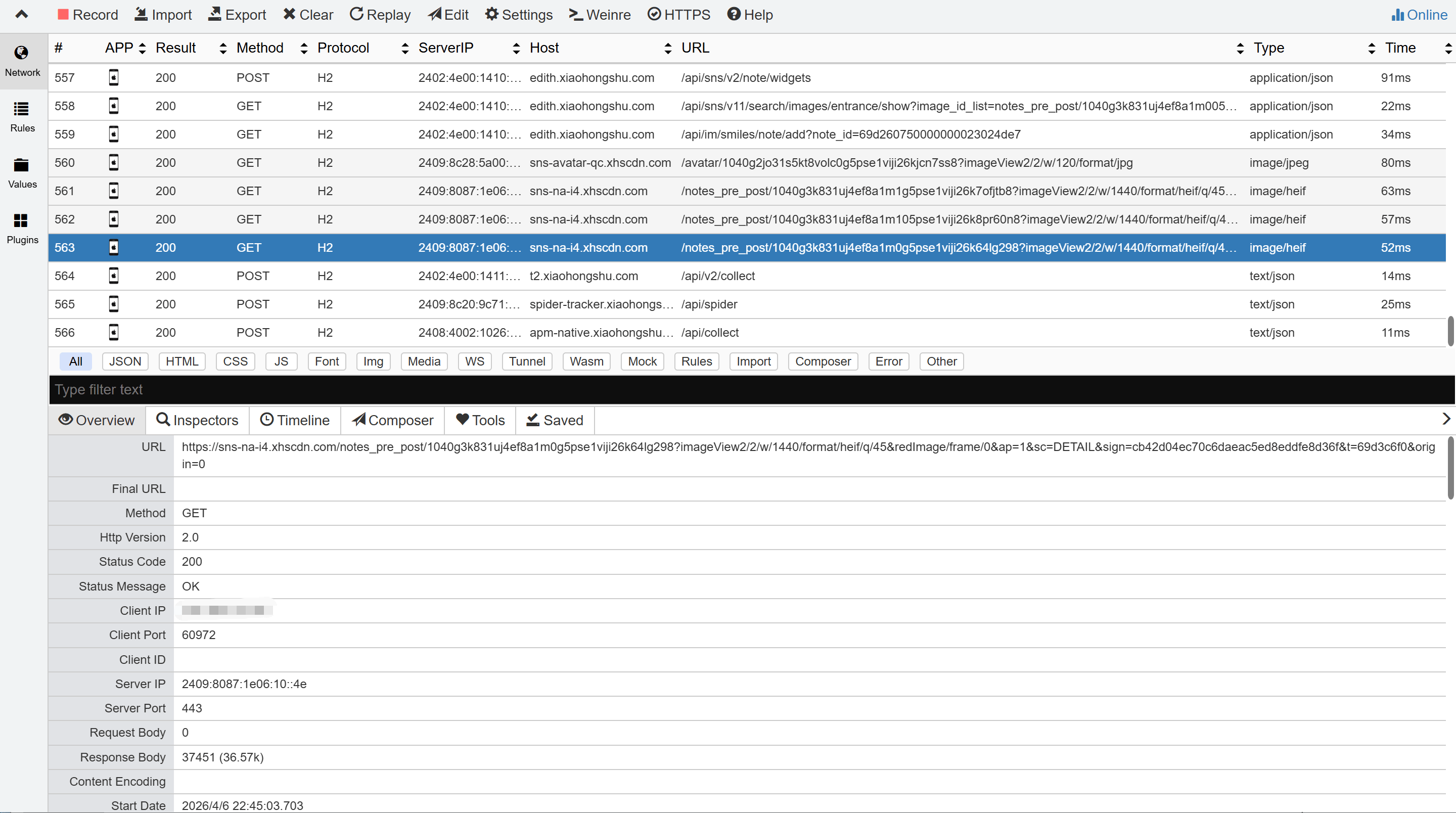Click the Import toolbar icon
Image resolution: width=1456 pixels, height=813 pixels.
pyautogui.click(x=141, y=14)
